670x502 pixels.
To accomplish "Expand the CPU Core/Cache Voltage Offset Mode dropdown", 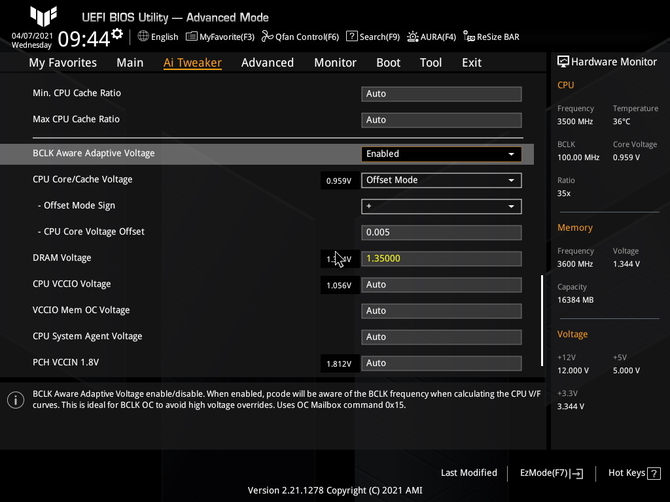I will click(x=441, y=180).
